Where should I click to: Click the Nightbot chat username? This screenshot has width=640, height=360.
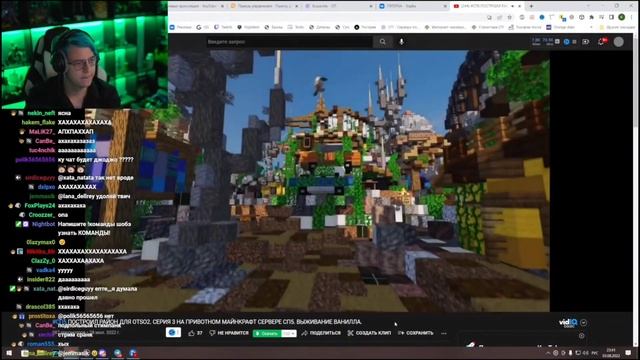(x=43, y=224)
